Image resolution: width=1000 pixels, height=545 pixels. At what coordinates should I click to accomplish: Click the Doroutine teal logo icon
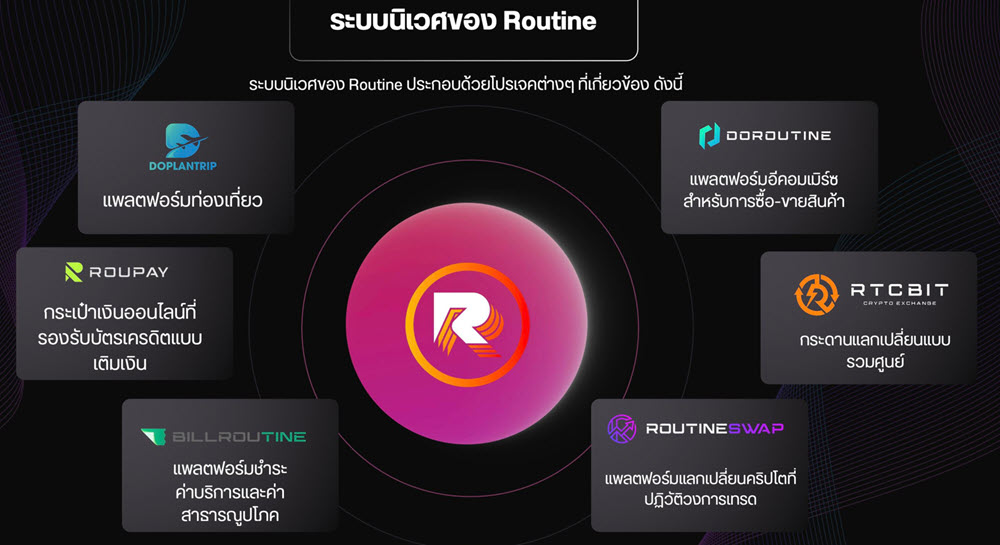point(709,136)
